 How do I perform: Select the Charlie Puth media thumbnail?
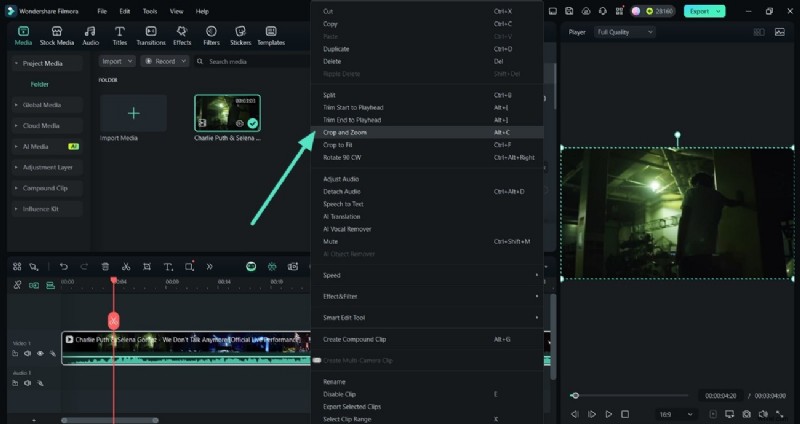(x=227, y=113)
